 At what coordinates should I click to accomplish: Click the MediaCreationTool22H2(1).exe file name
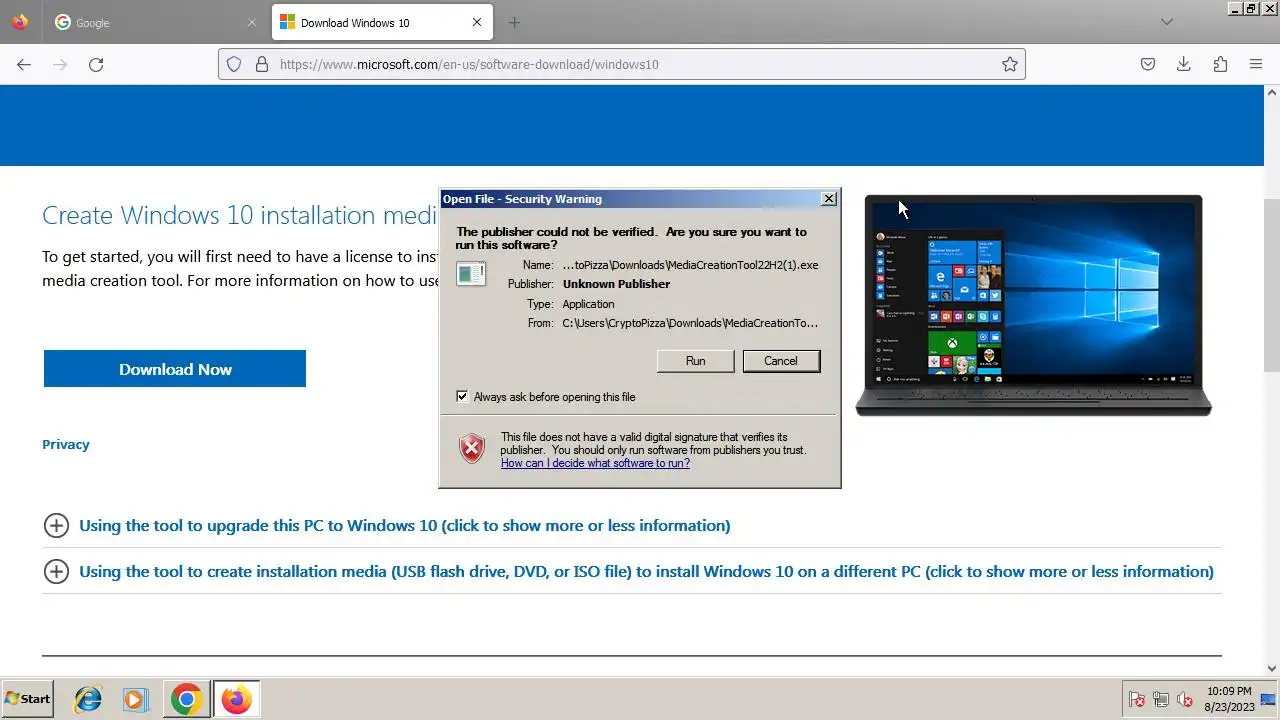coord(690,265)
